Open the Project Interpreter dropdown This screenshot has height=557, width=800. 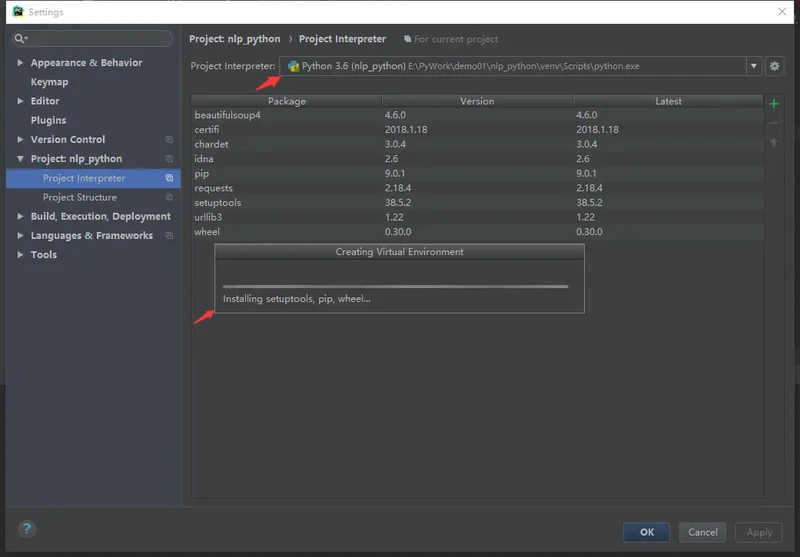(754, 66)
